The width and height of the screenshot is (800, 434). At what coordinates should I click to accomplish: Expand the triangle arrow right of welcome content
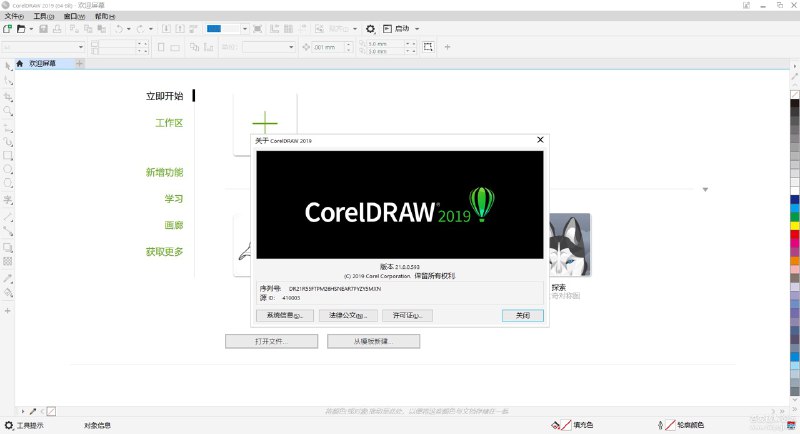point(705,189)
